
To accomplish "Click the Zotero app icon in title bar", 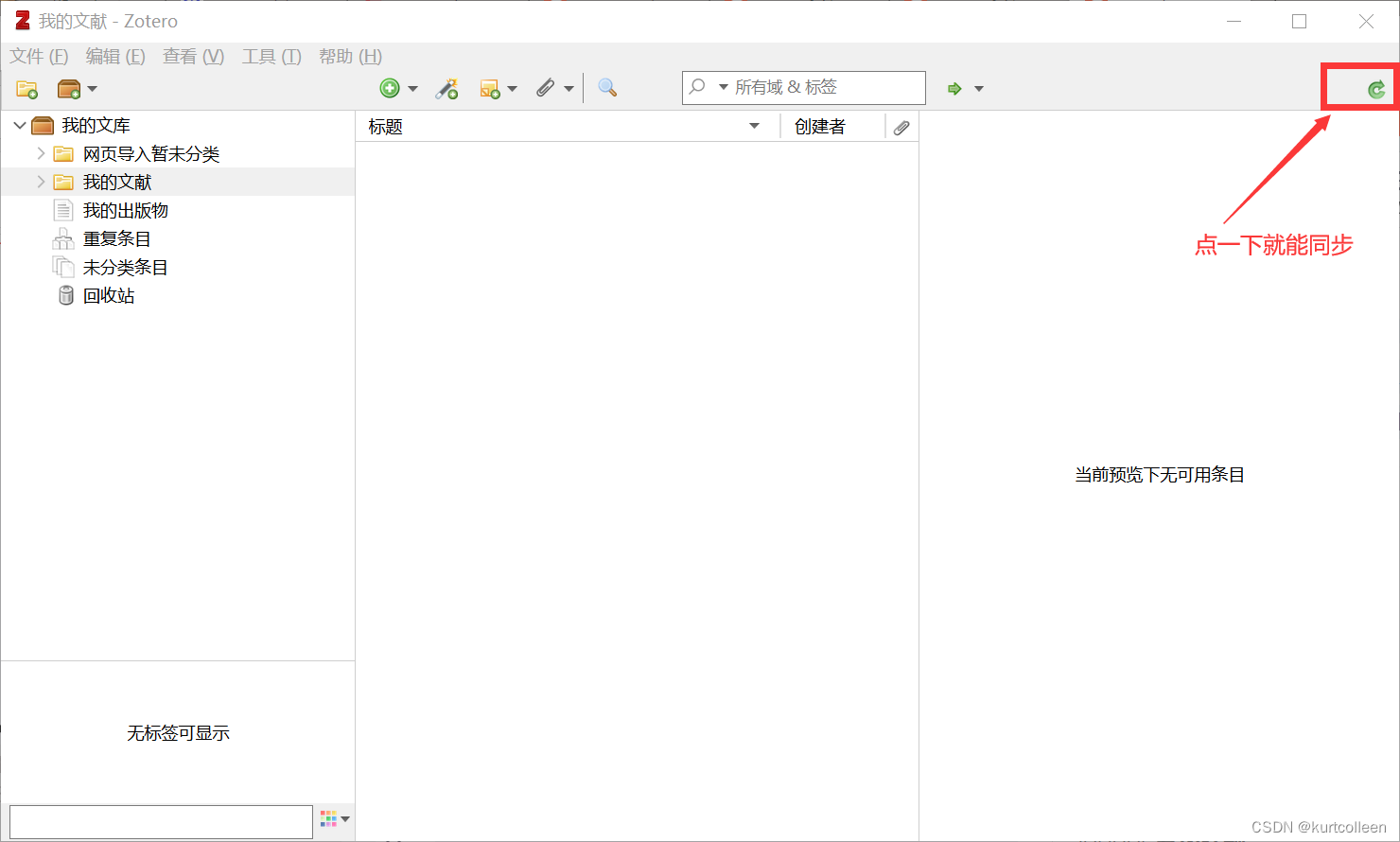I will coord(23,21).
